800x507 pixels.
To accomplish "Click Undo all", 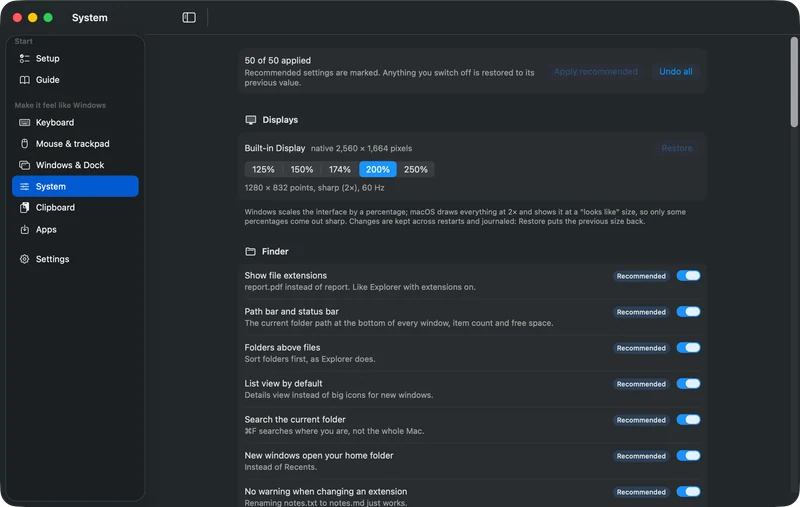I will (676, 71).
